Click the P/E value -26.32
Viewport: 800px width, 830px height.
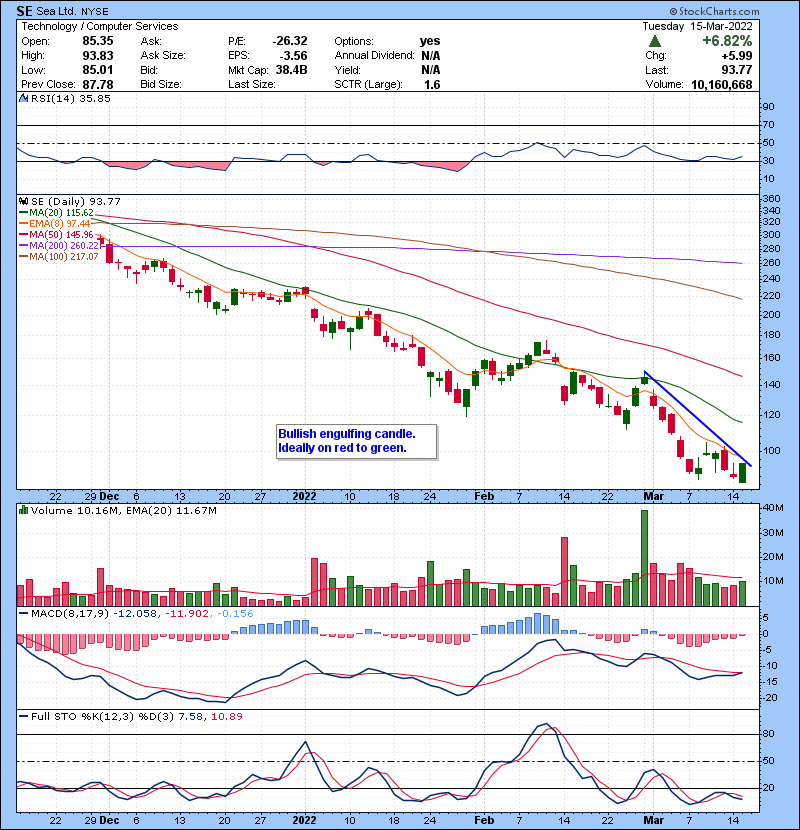(290, 41)
